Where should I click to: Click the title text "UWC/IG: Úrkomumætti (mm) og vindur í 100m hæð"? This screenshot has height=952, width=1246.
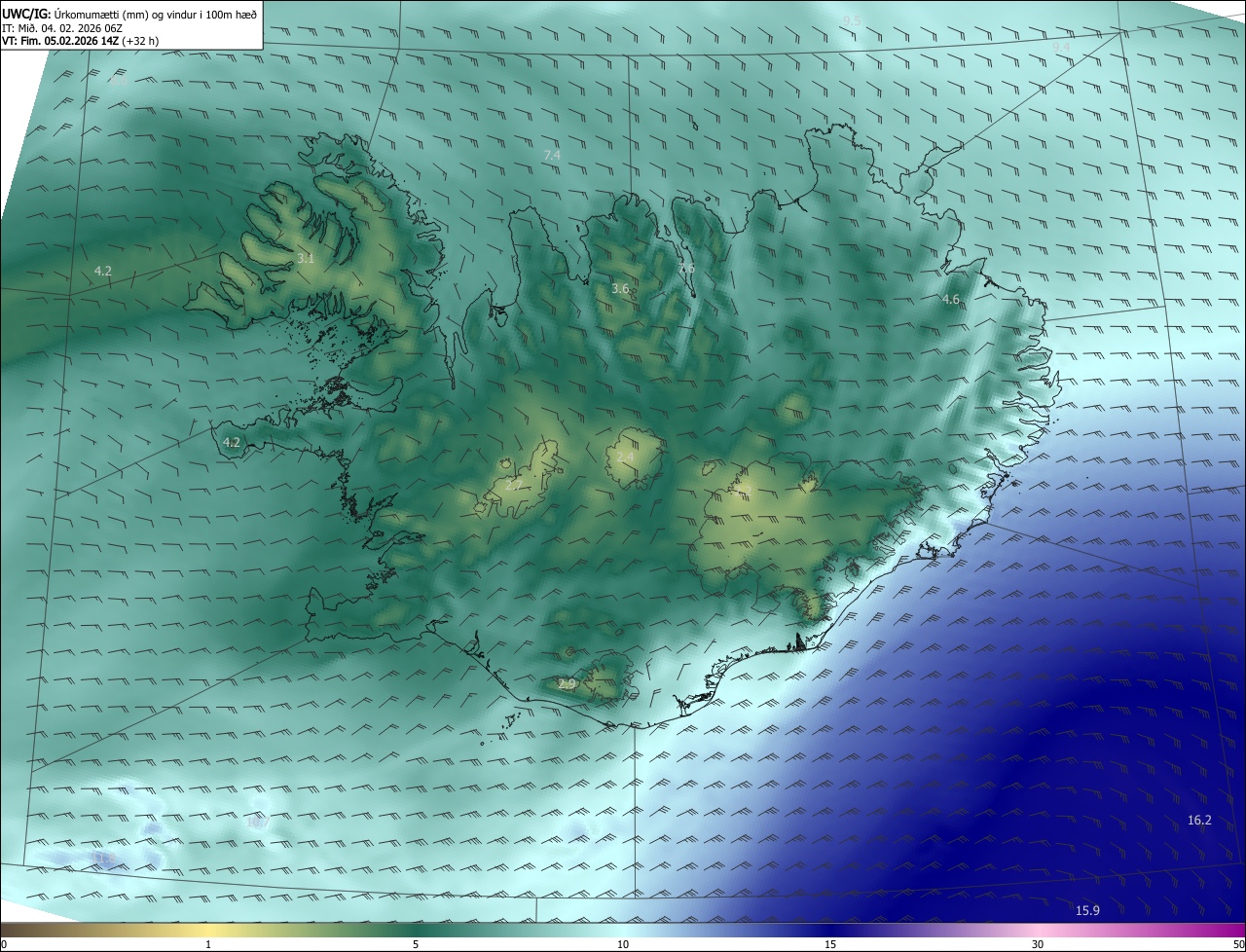129,14
